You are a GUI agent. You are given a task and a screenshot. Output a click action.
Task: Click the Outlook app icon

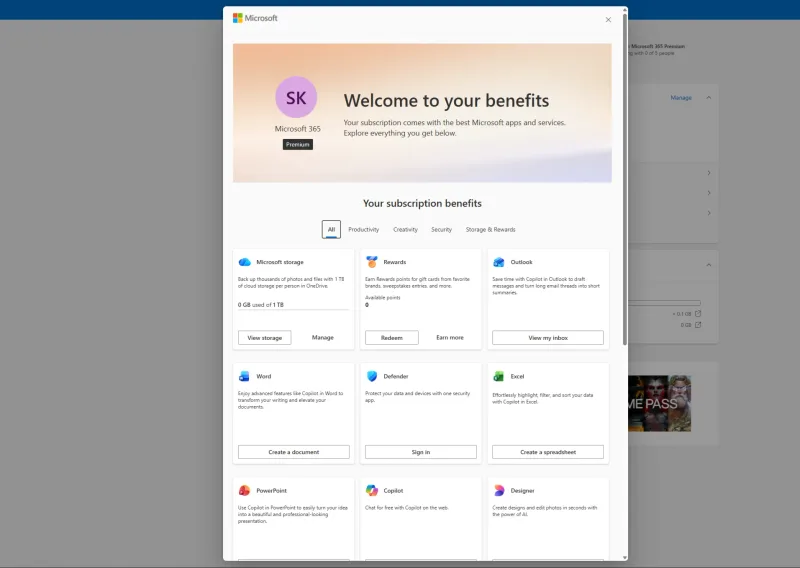[498, 262]
